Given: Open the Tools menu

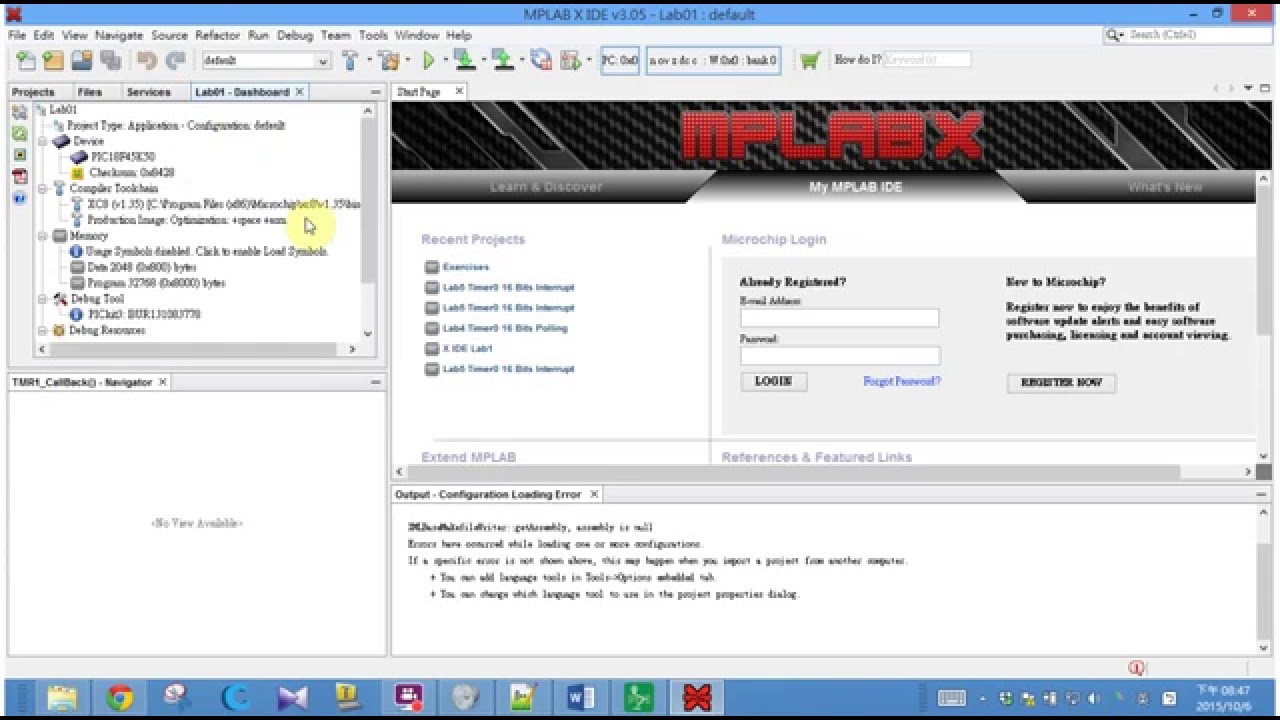Looking at the screenshot, I should coord(373,35).
